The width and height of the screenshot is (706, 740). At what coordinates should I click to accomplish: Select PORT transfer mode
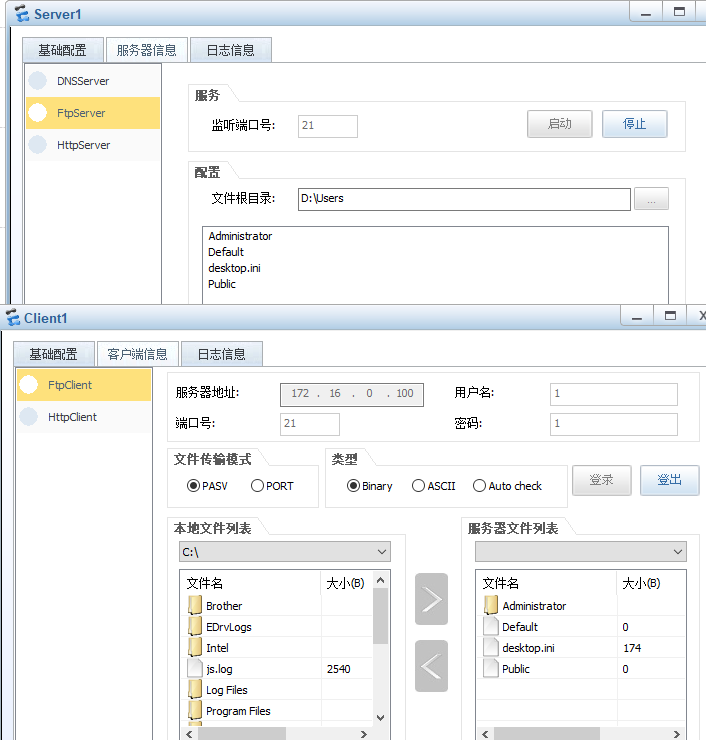click(272, 486)
